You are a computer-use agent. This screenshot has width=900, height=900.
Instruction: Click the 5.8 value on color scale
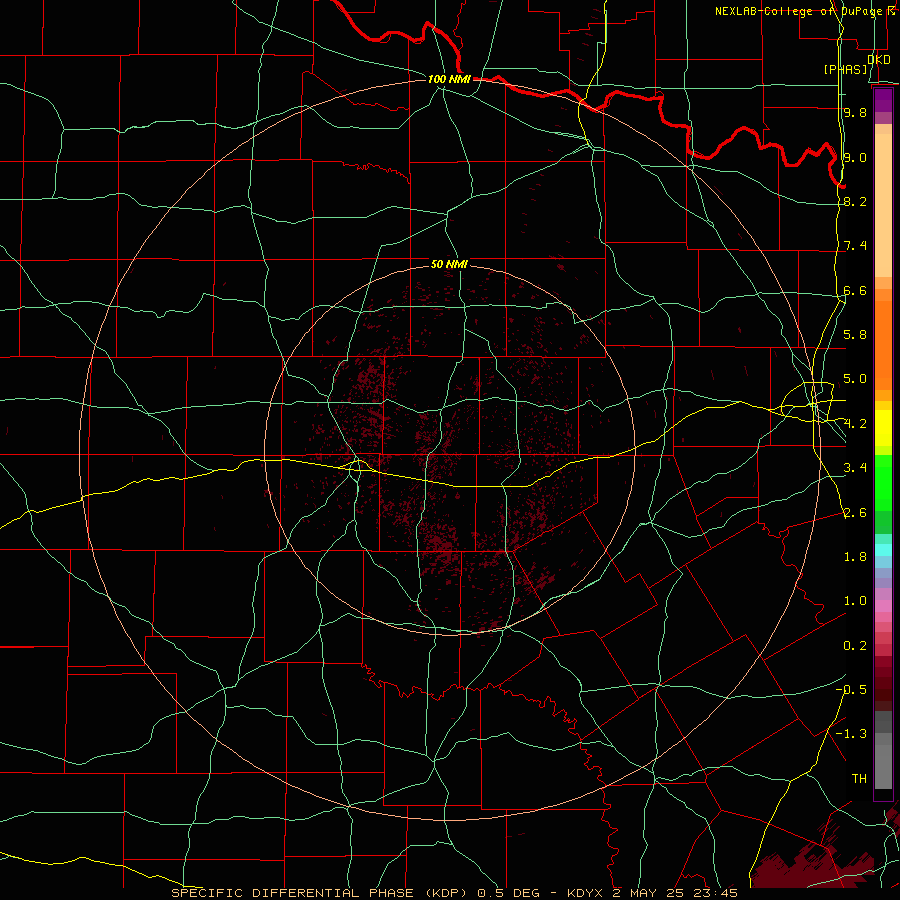coord(855,335)
